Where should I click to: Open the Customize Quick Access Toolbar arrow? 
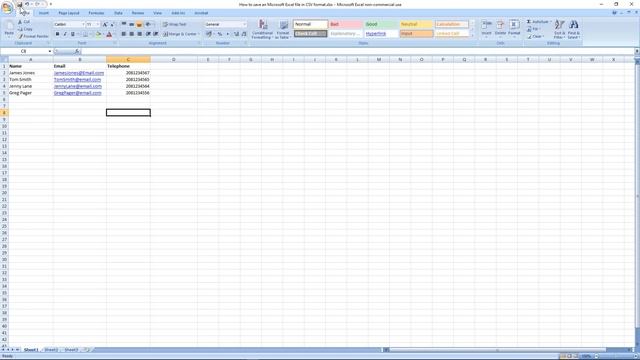51,4
